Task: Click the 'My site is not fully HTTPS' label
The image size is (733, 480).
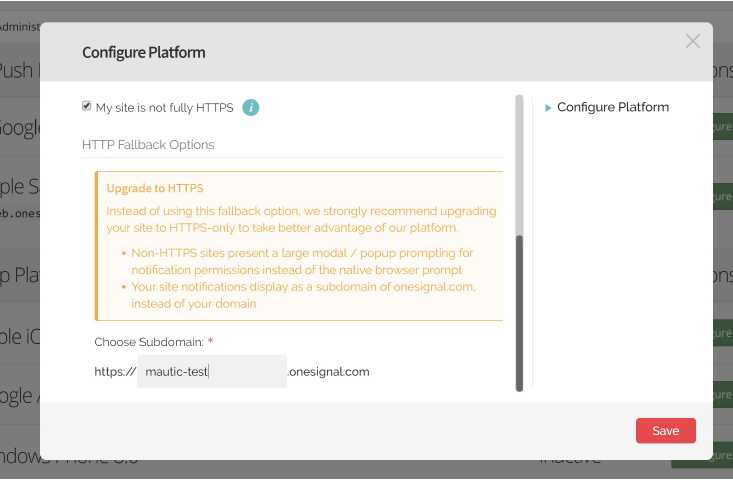Action: tap(164, 107)
